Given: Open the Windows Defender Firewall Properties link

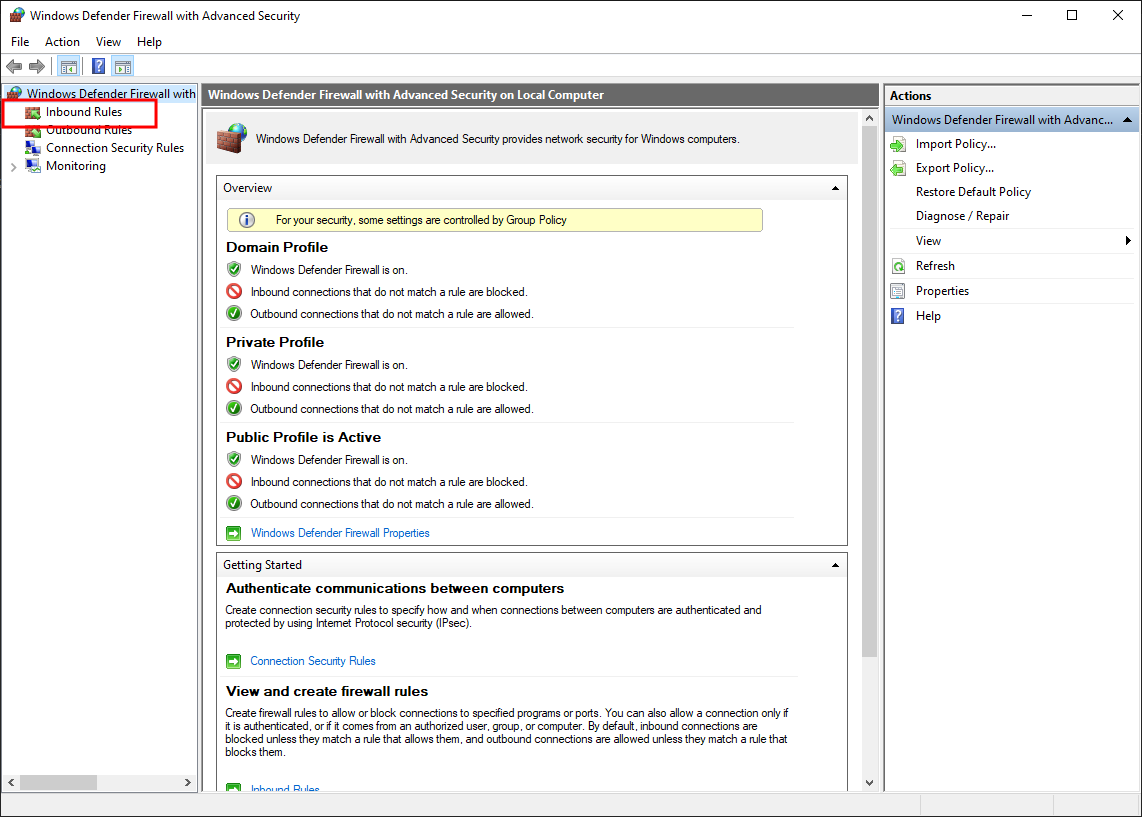Looking at the screenshot, I should coord(340,533).
